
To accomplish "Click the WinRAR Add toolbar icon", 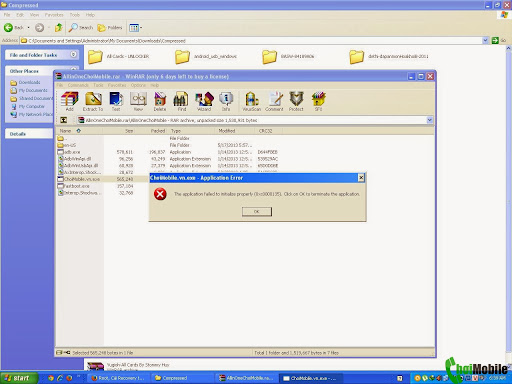I will tap(69, 101).
